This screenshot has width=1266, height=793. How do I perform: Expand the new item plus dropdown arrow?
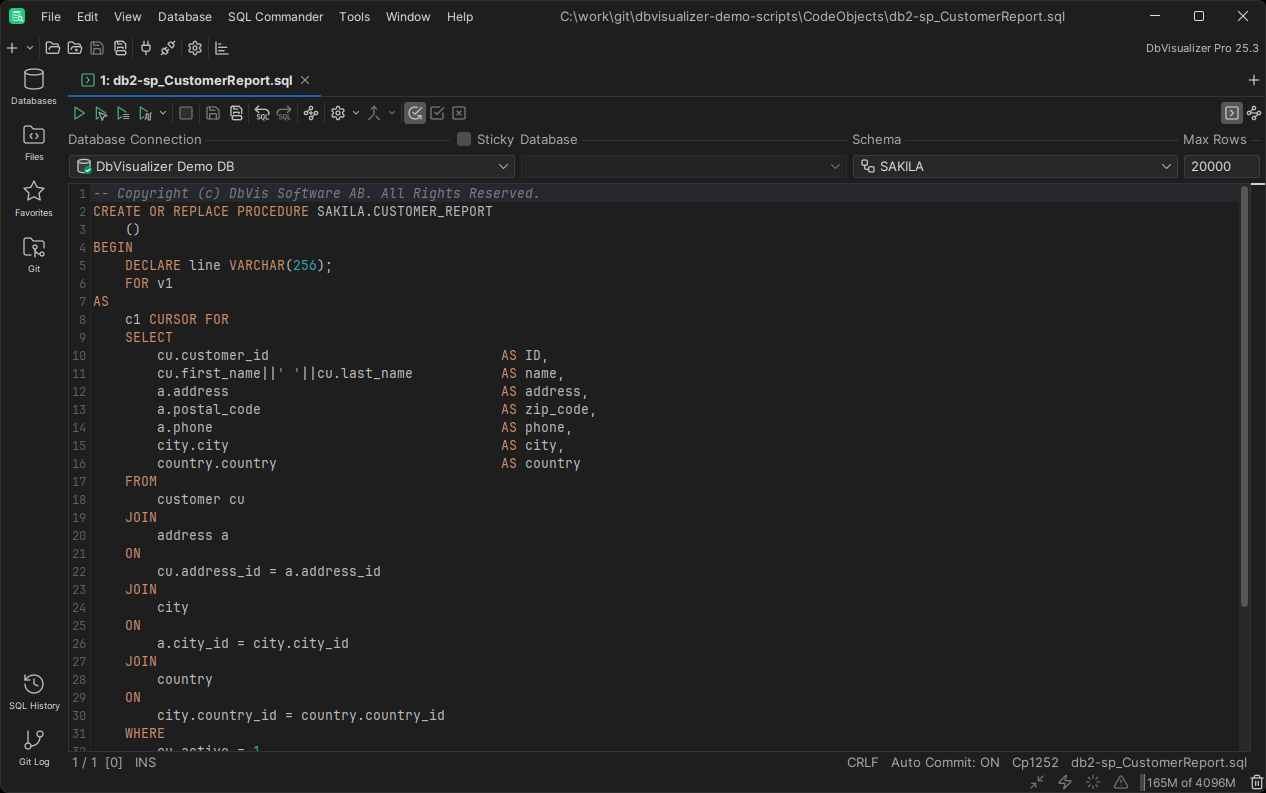[x=30, y=48]
